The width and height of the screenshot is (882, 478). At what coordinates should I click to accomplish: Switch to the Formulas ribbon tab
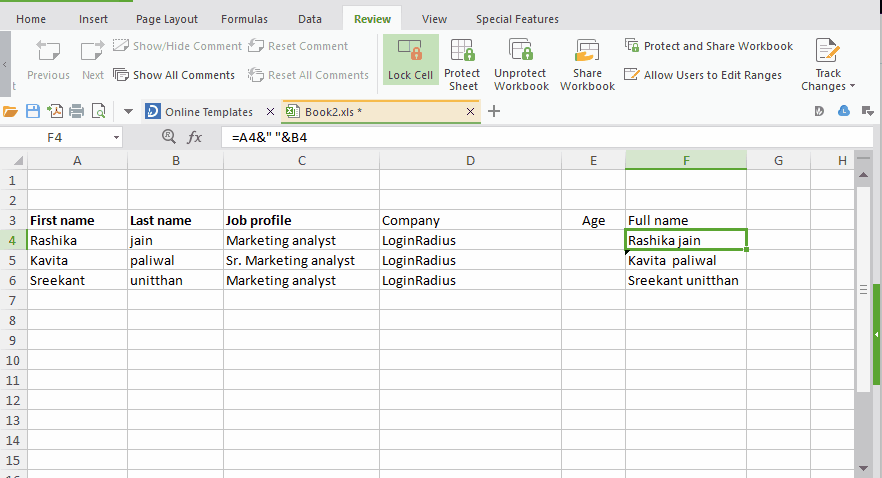[244, 19]
